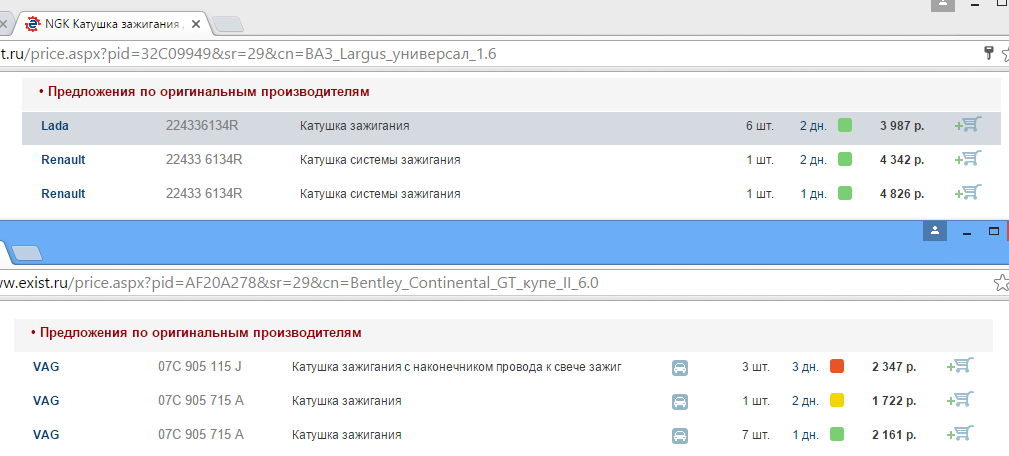Click the part number 22433 6134R at 4 342 р.
This screenshot has width=1009, height=456.
[204, 160]
